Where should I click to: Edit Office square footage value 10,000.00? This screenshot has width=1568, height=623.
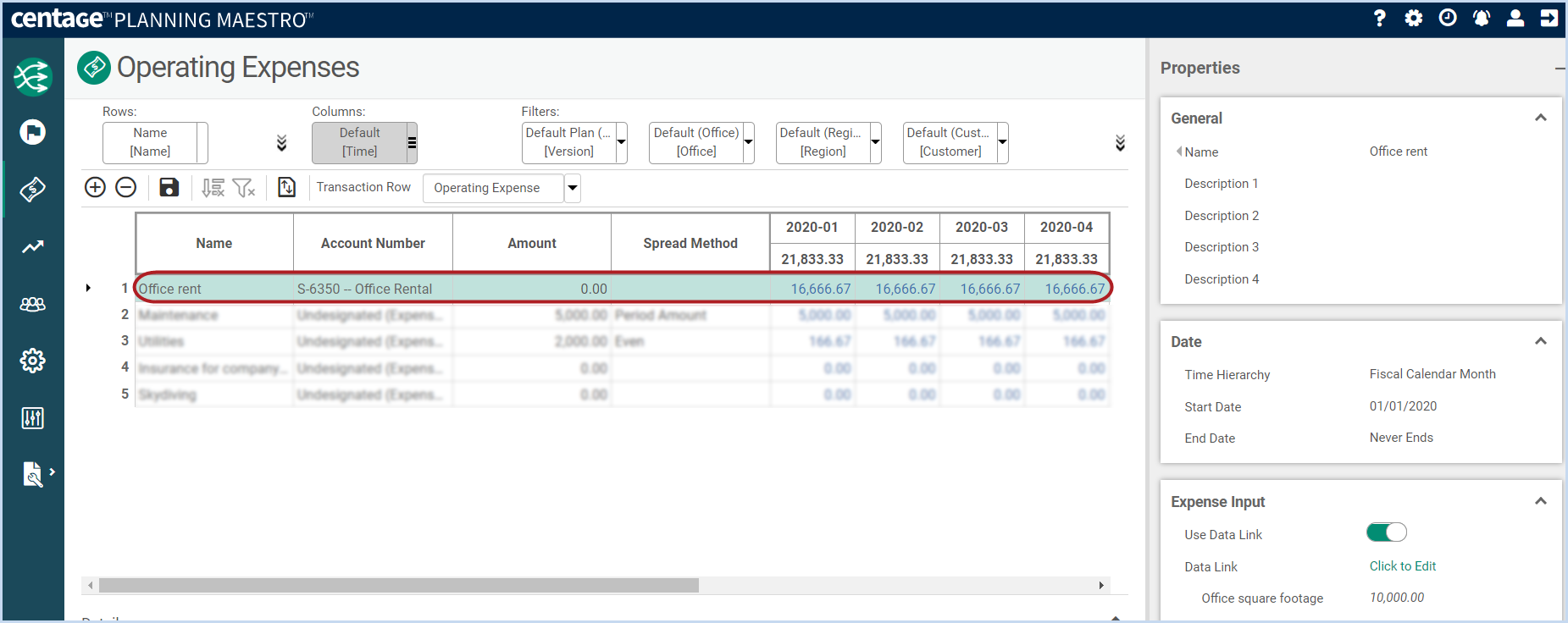click(1397, 598)
